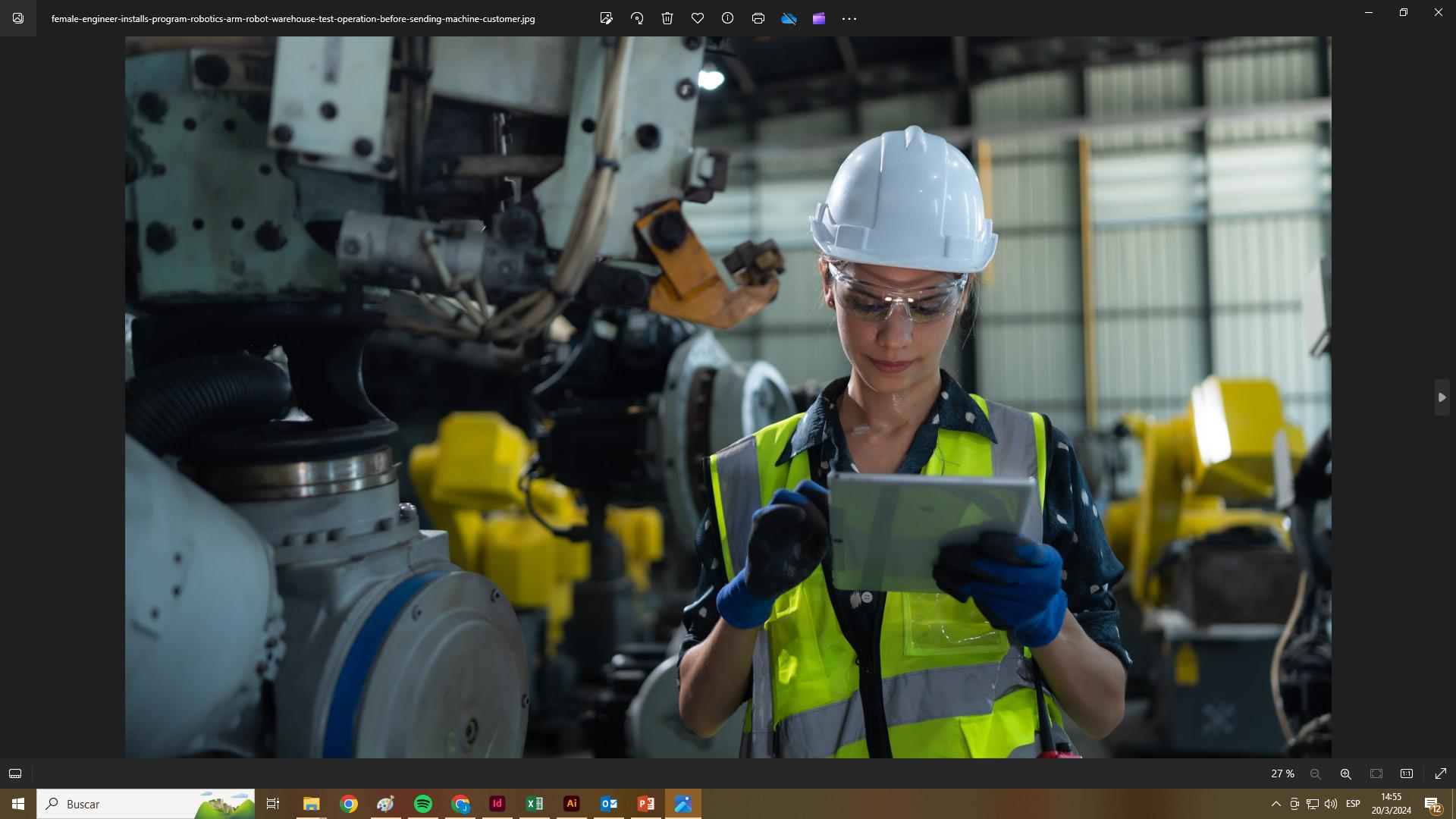Click the 27 % zoom level

click(1282, 773)
